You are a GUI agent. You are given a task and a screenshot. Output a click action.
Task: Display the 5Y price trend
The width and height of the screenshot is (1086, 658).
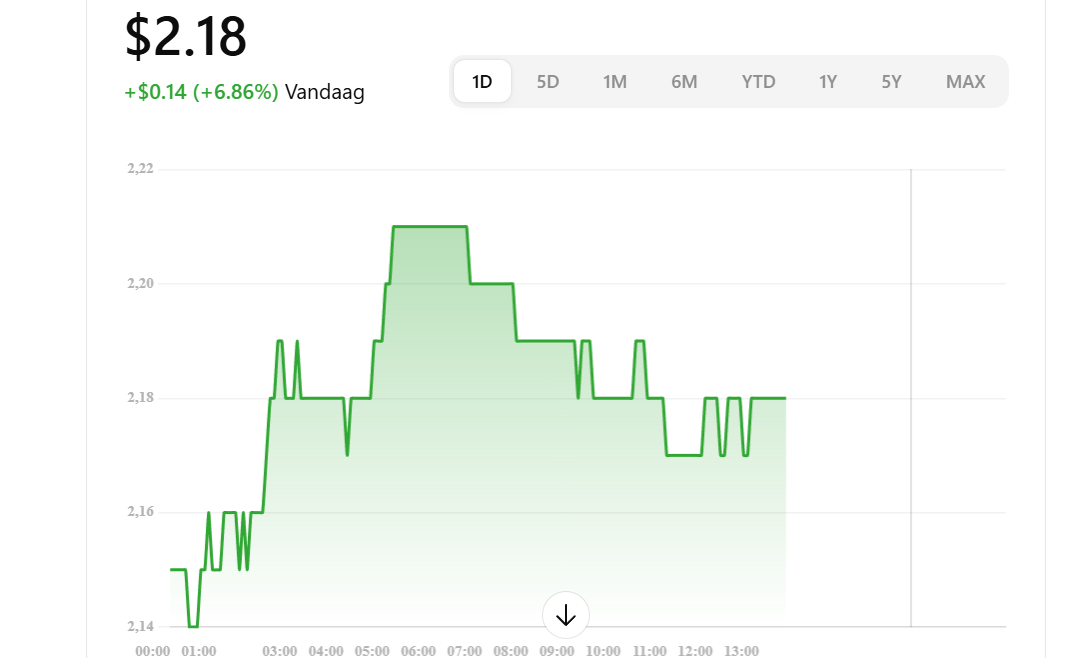tap(891, 81)
